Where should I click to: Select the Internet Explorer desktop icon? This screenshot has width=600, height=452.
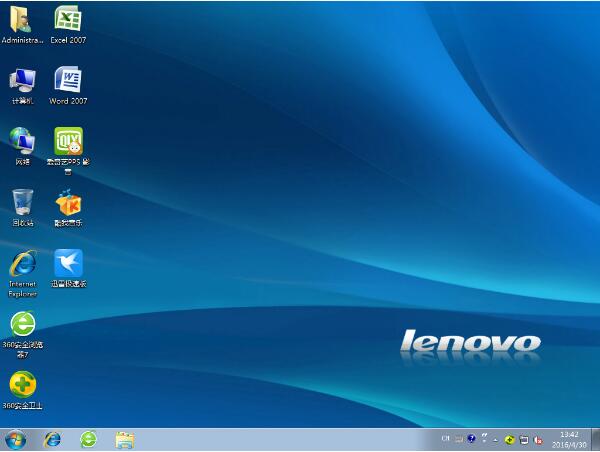click(x=22, y=273)
